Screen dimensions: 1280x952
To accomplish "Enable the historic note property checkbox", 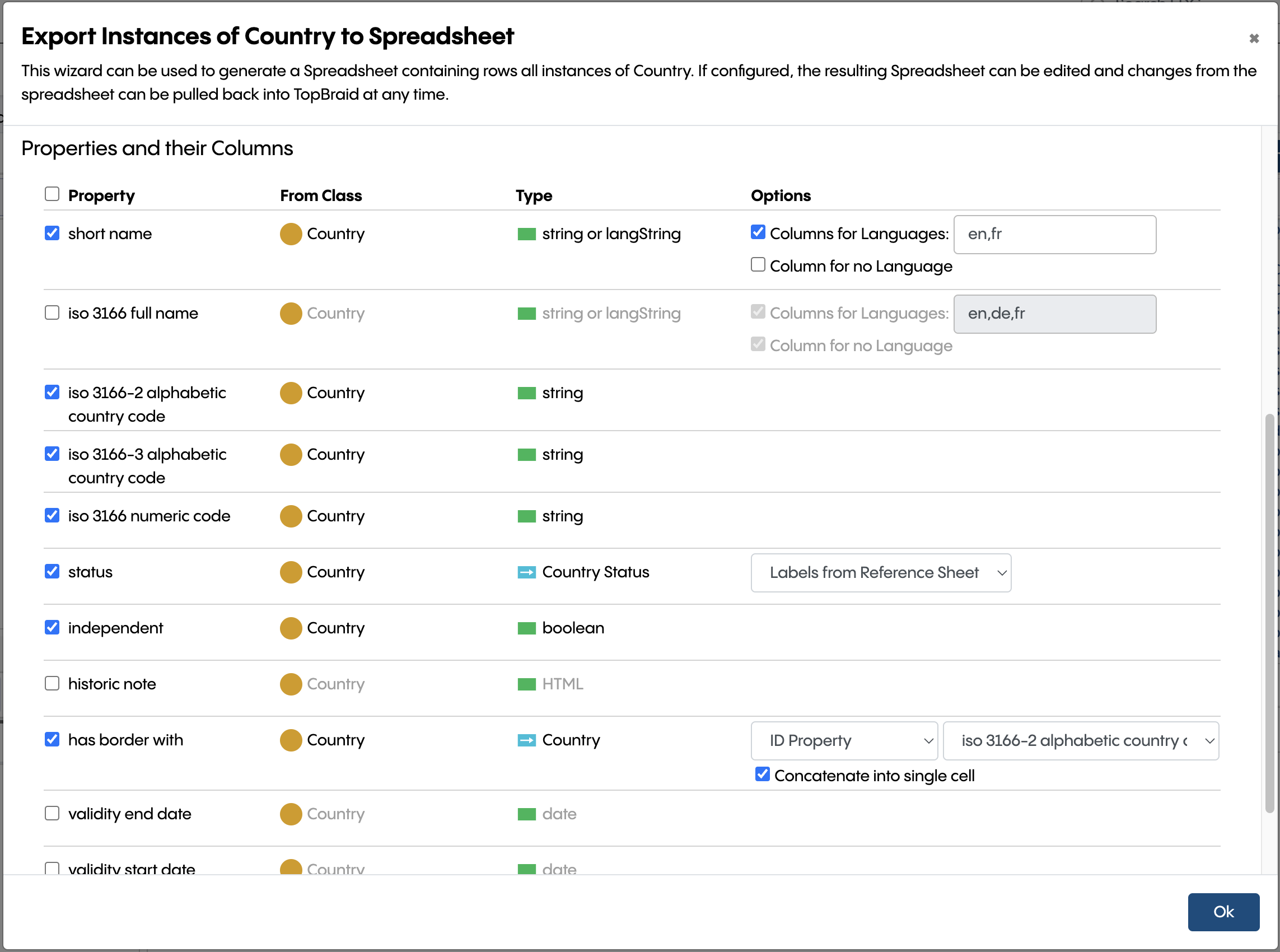I will (x=52, y=683).
